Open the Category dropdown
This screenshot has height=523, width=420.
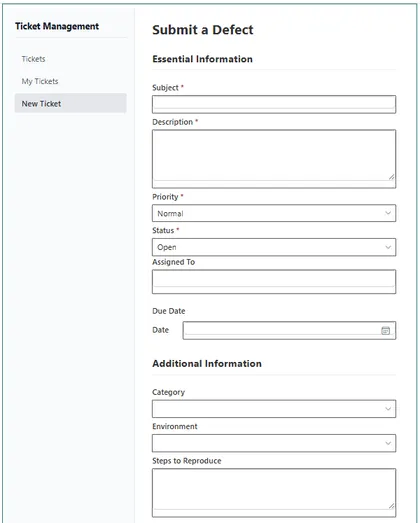[274, 409]
